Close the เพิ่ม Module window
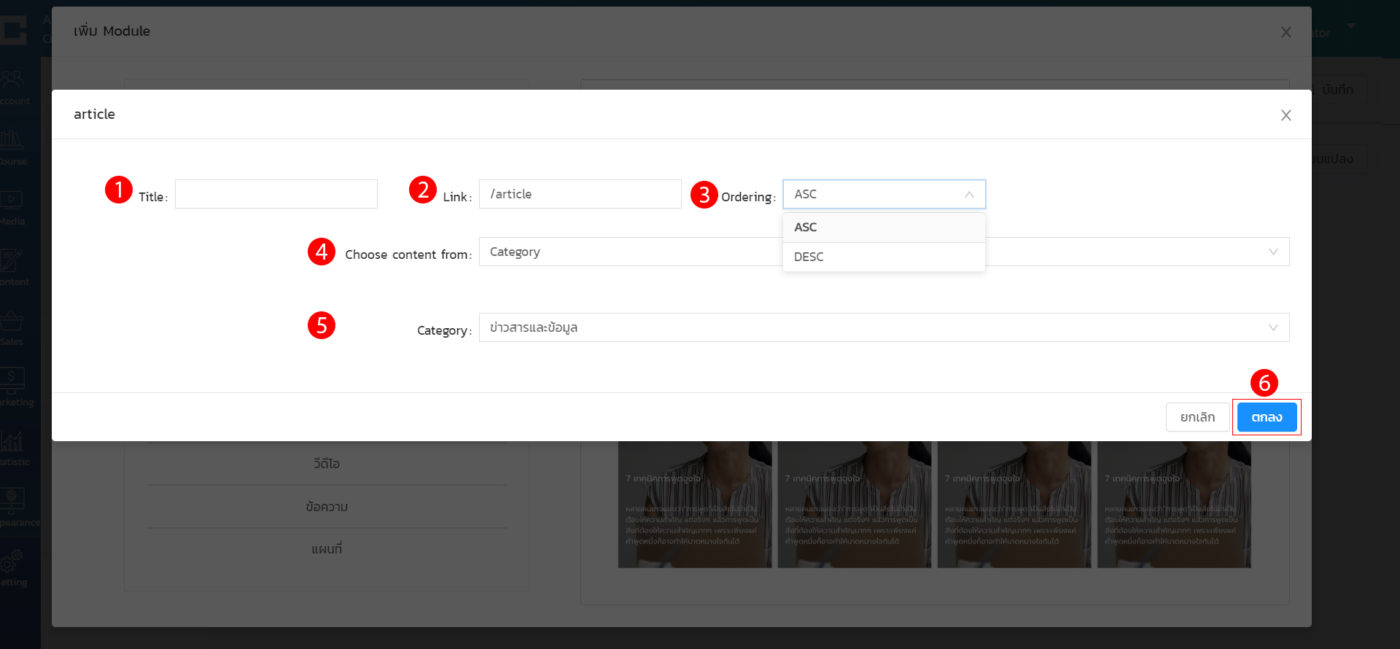This screenshot has width=1400, height=649. [1286, 32]
